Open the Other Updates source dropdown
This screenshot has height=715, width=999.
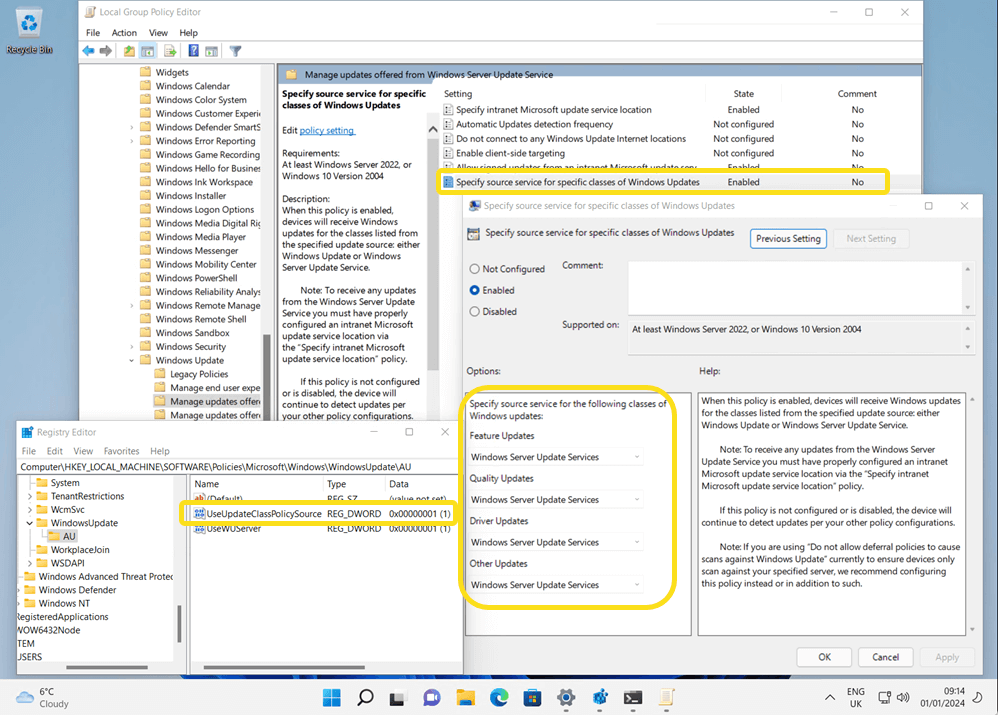(556, 585)
